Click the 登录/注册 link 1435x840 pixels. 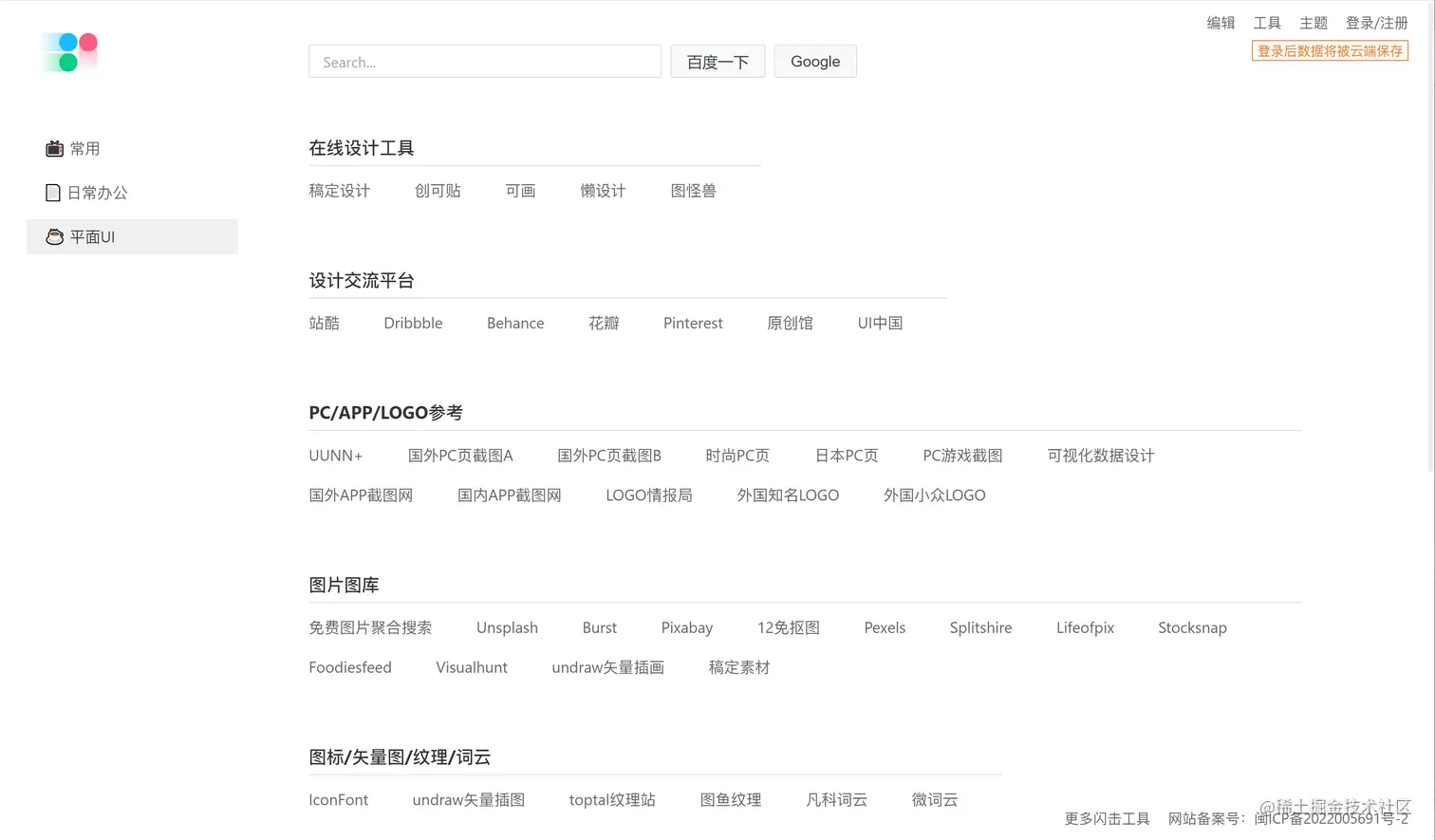(1377, 23)
